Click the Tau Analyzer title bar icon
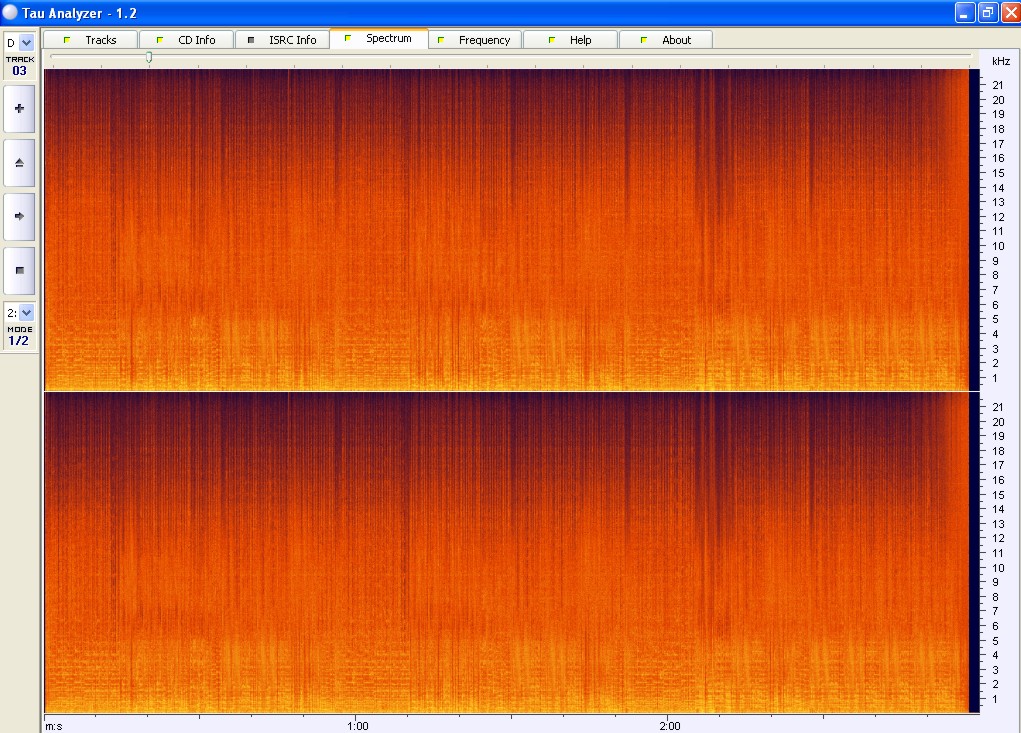The image size is (1021, 733). pos(11,12)
